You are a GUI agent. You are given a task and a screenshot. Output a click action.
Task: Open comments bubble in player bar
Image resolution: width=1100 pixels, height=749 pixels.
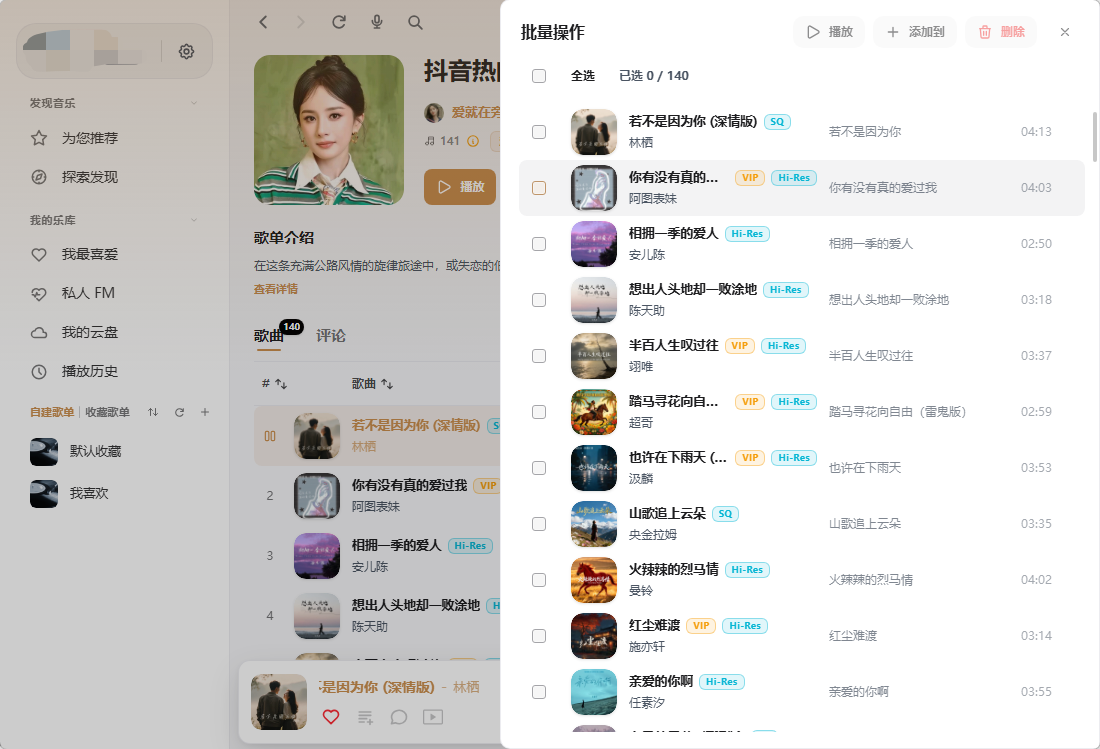(398, 717)
